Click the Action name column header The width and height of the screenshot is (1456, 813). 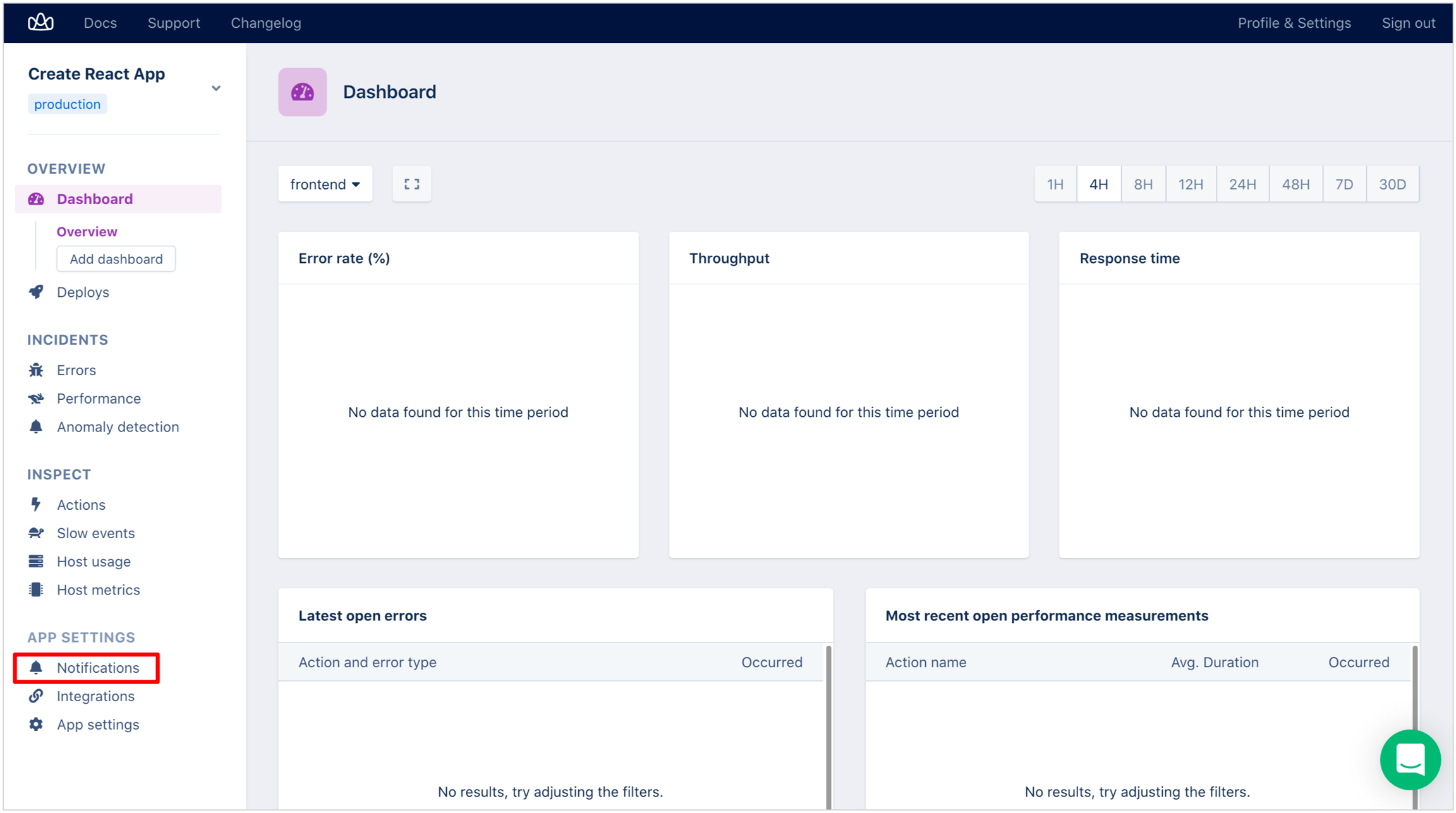[926, 662]
